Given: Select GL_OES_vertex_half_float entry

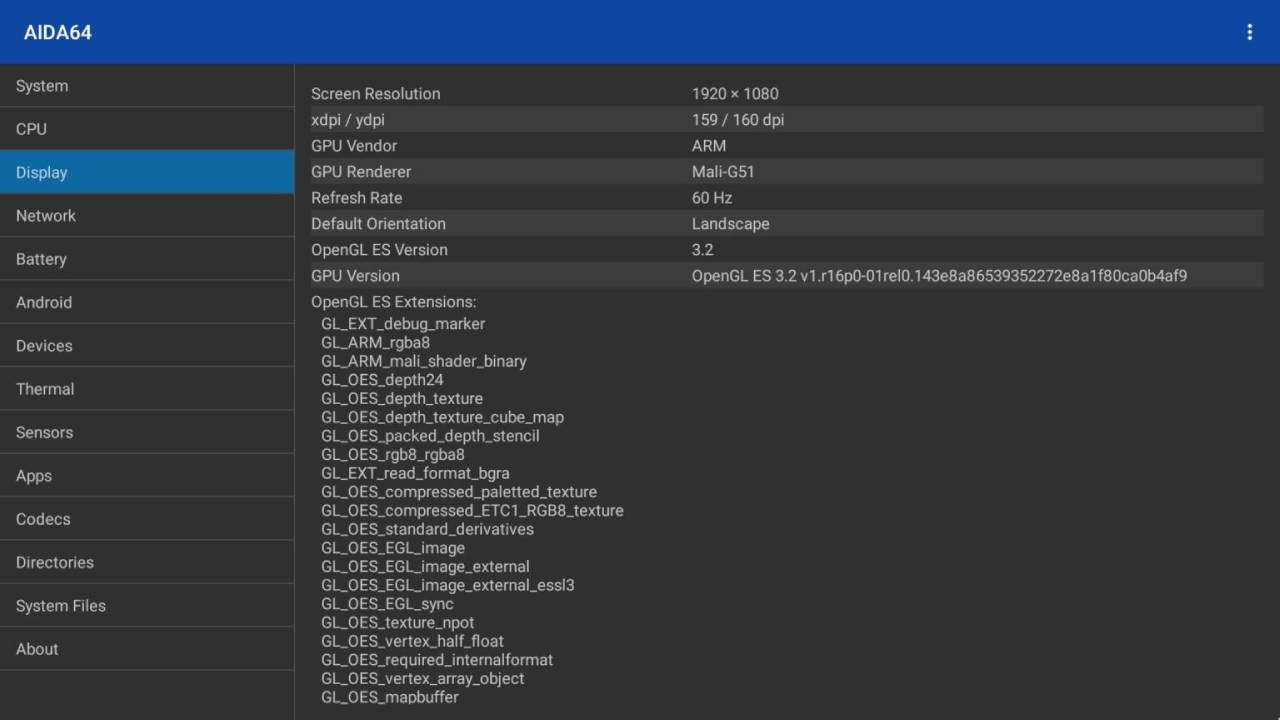Looking at the screenshot, I should (412, 641).
